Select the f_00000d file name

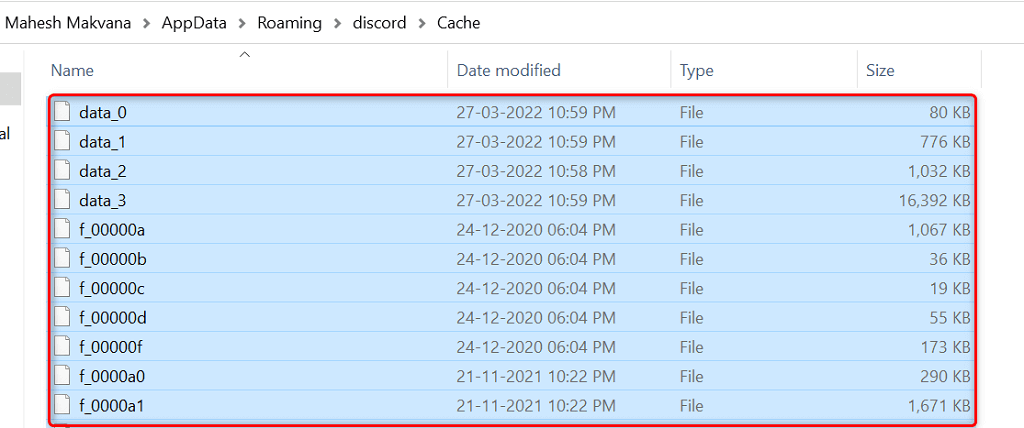(x=113, y=318)
